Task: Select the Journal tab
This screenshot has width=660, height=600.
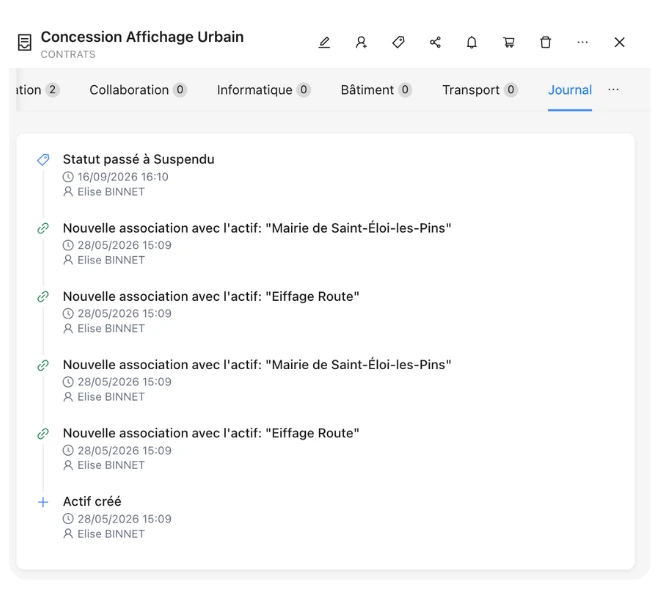Action: 570,90
